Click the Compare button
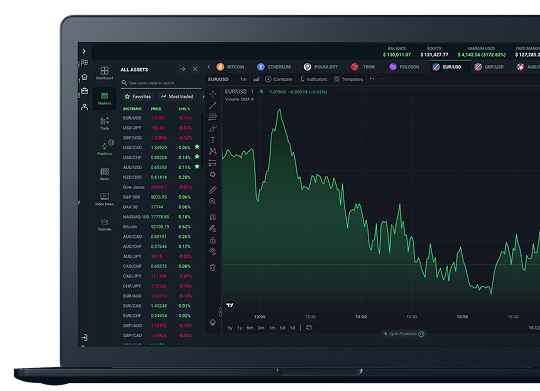The height and width of the screenshot is (391, 540). [279, 79]
